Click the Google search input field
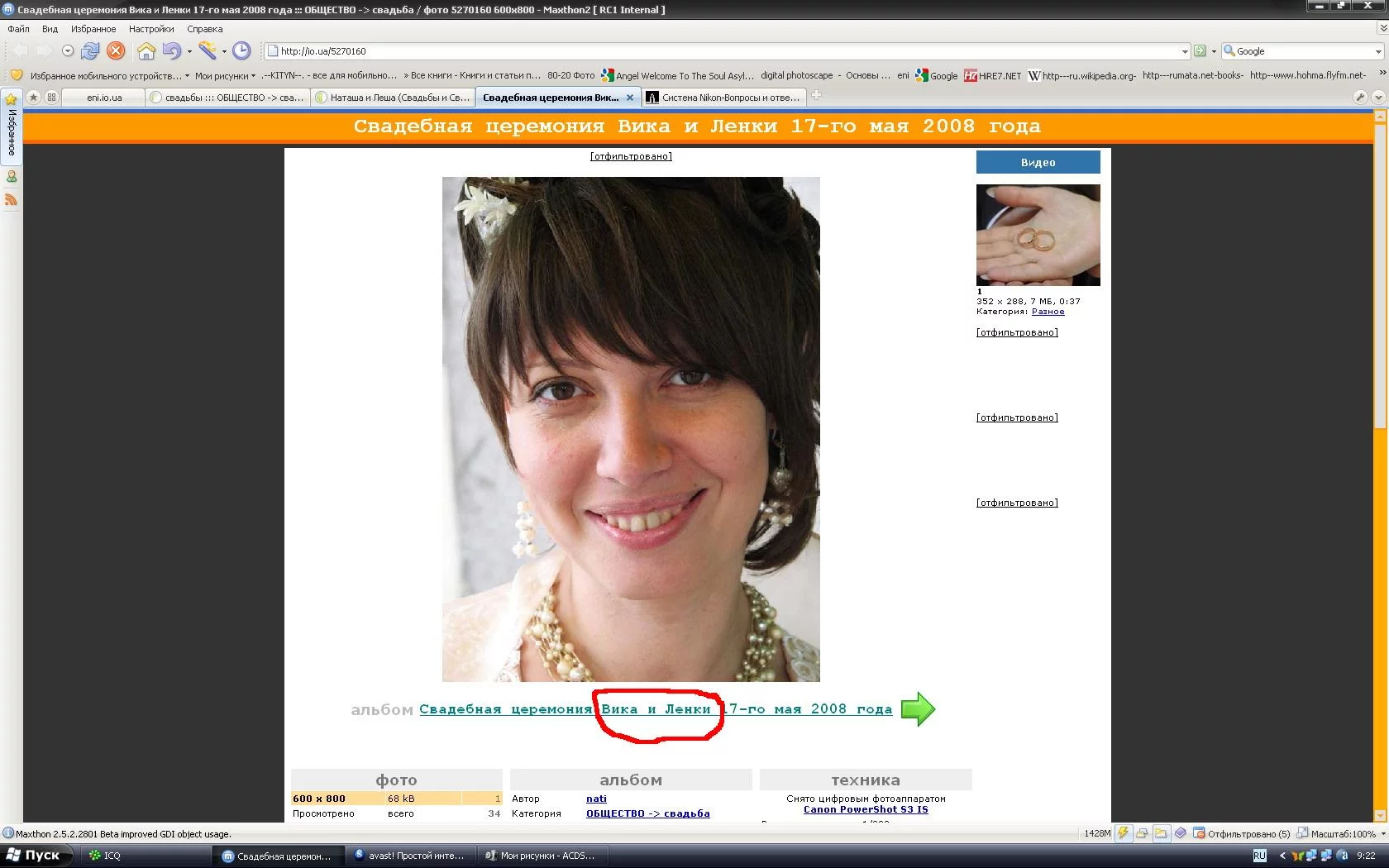 click(1303, 51)
